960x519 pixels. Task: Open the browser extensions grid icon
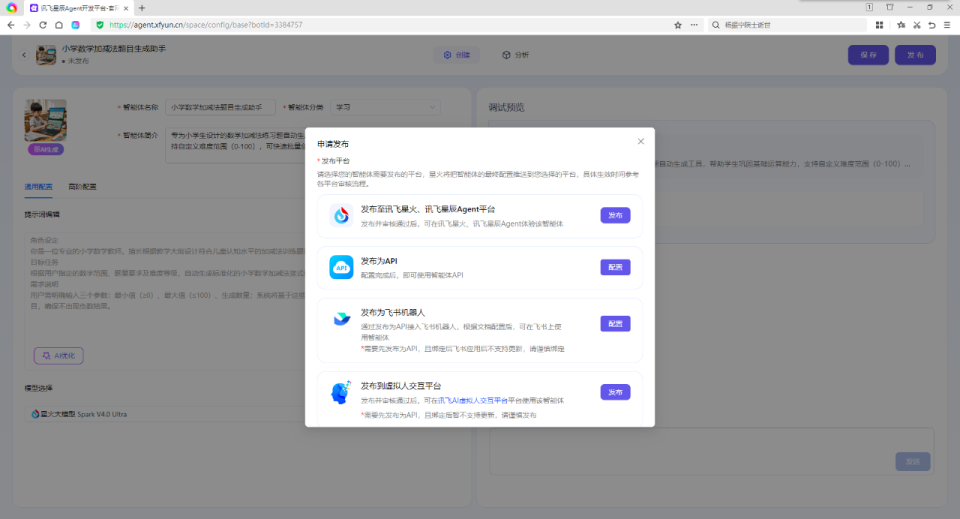[x=879, y=25]
